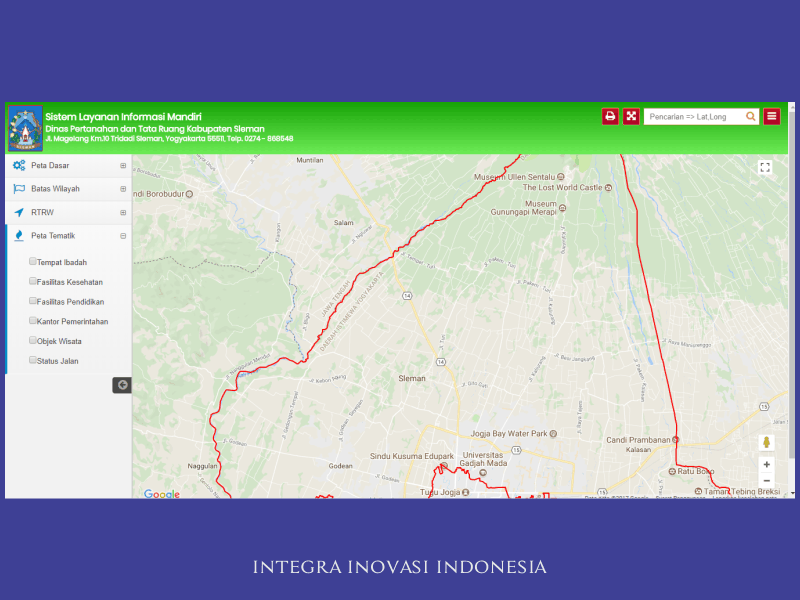Check the Fasilitas Kesehatan layer
The image size is (800, 600).
click(33, 282)
